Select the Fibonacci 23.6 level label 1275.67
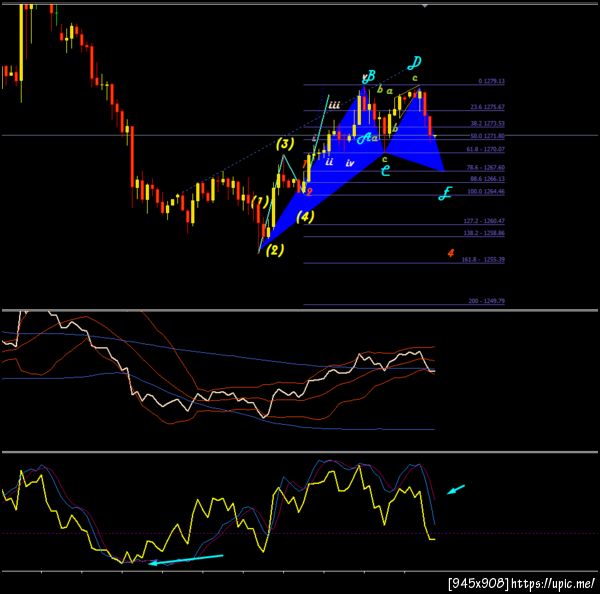The image size is (600, 594). (x=487, y=107)
